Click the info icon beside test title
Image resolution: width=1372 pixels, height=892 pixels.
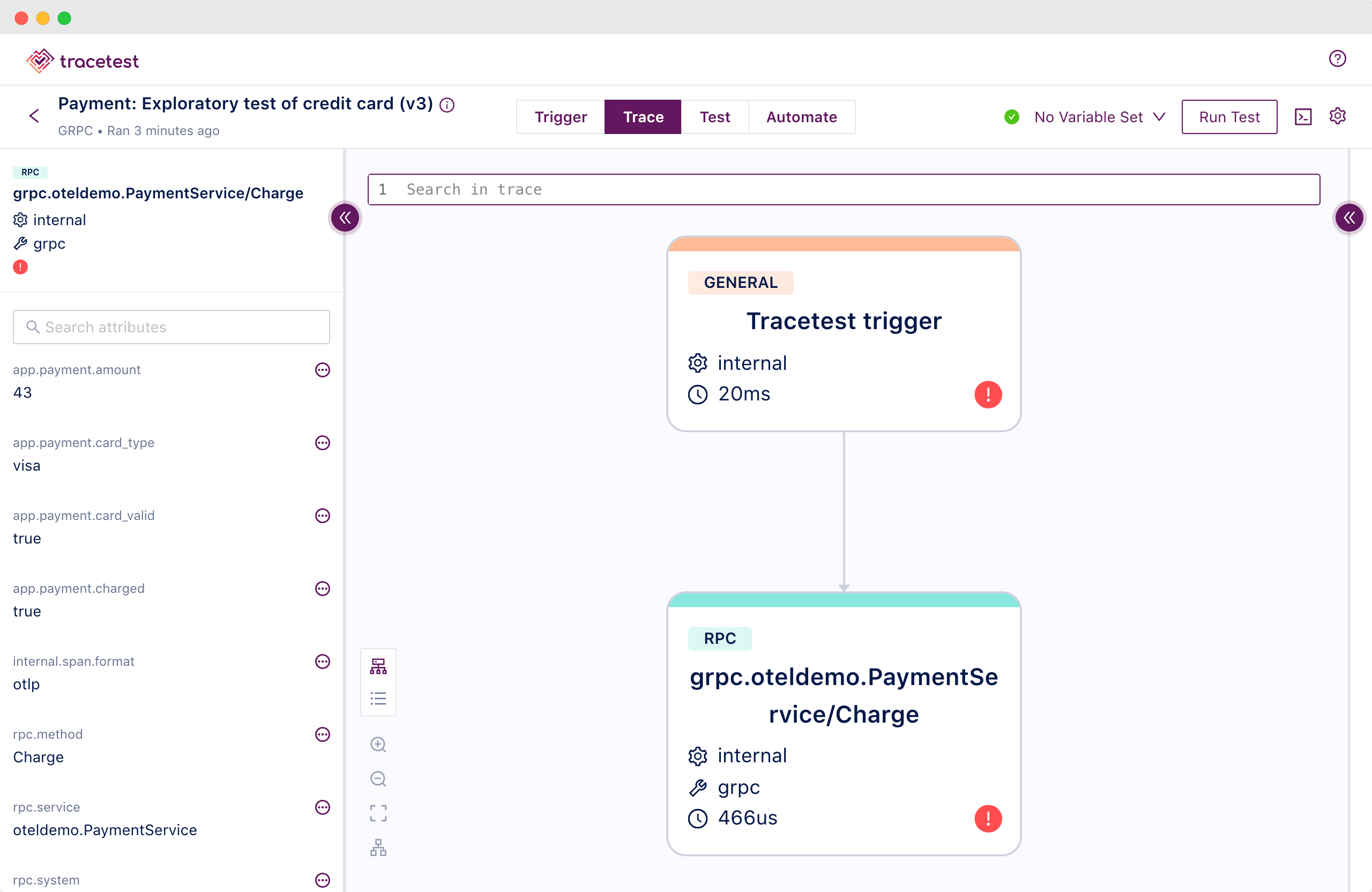click(x=447, y=105)
